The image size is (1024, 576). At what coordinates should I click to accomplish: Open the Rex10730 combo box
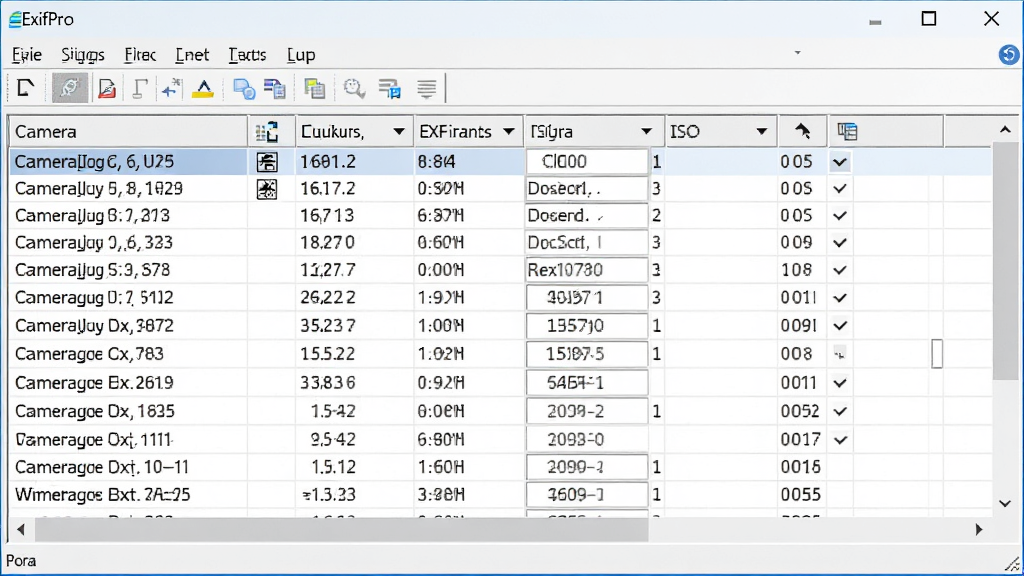point(587,270)
